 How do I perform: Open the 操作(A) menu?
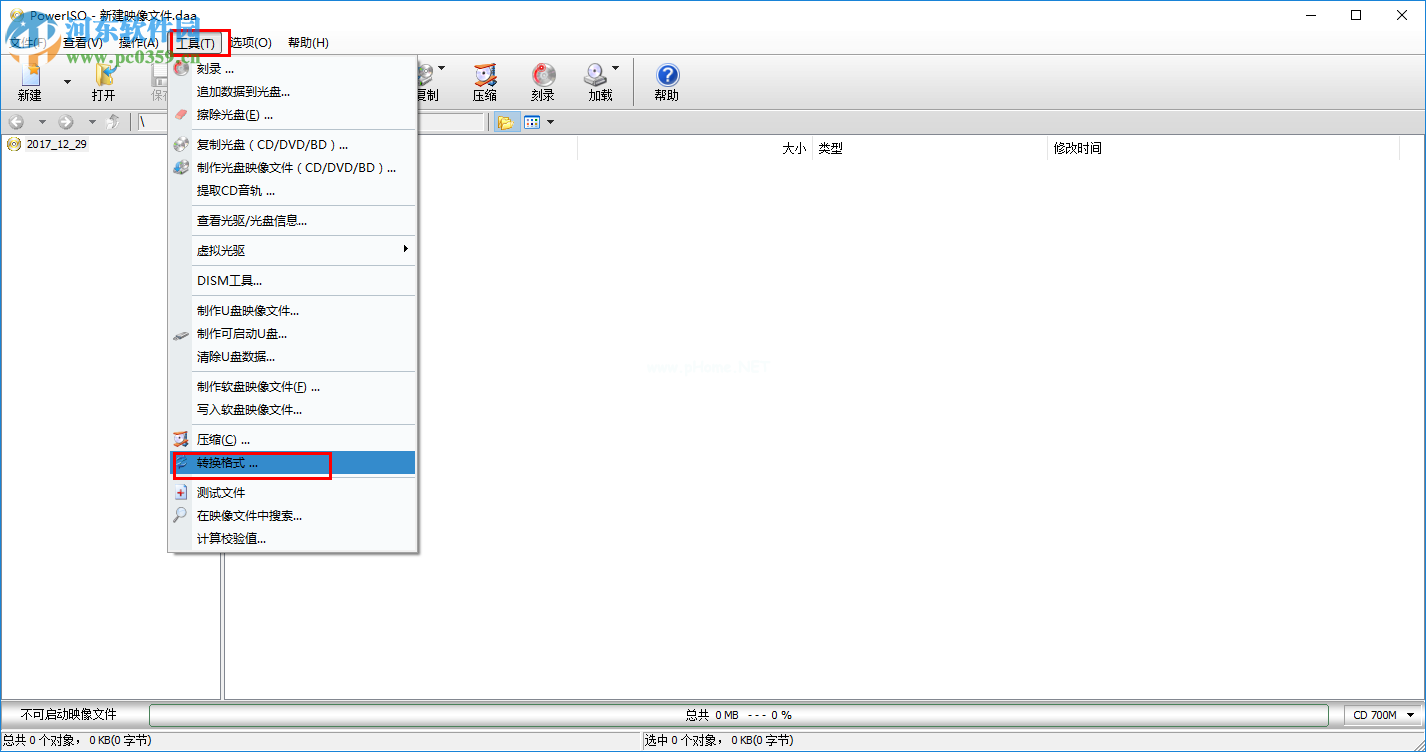(139, 43)
